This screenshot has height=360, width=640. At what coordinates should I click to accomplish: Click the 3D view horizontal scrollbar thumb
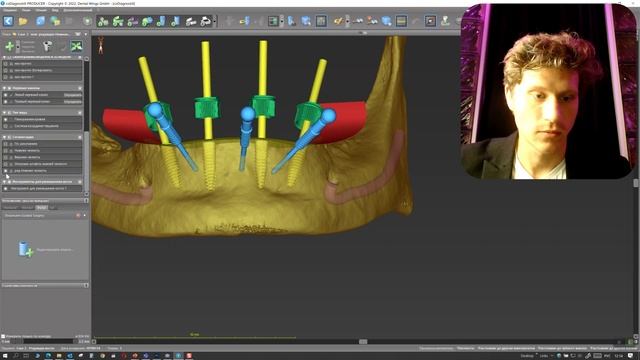[x=363, y=342]
